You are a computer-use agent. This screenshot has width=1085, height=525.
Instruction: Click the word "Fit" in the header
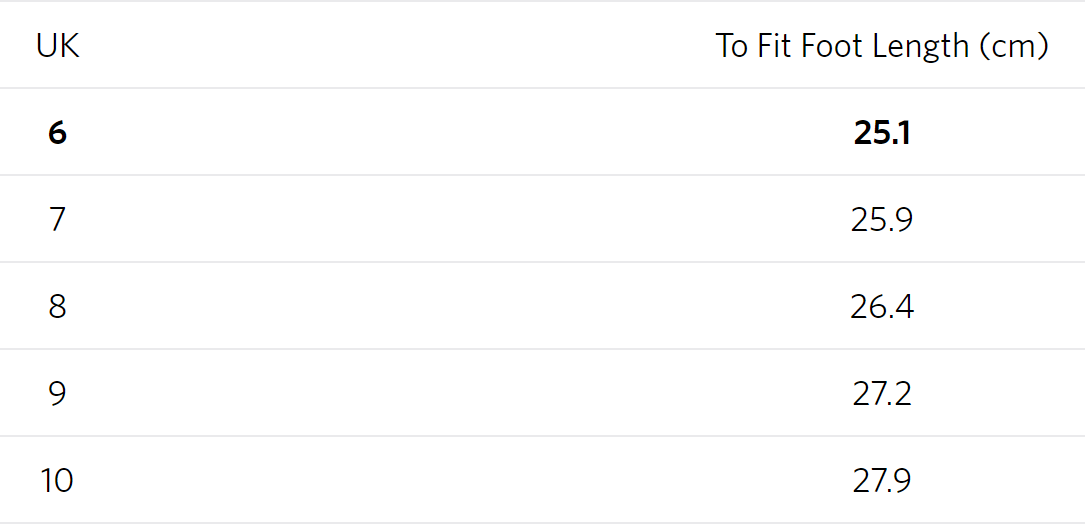pyautogui.click(x=772, y=46)
